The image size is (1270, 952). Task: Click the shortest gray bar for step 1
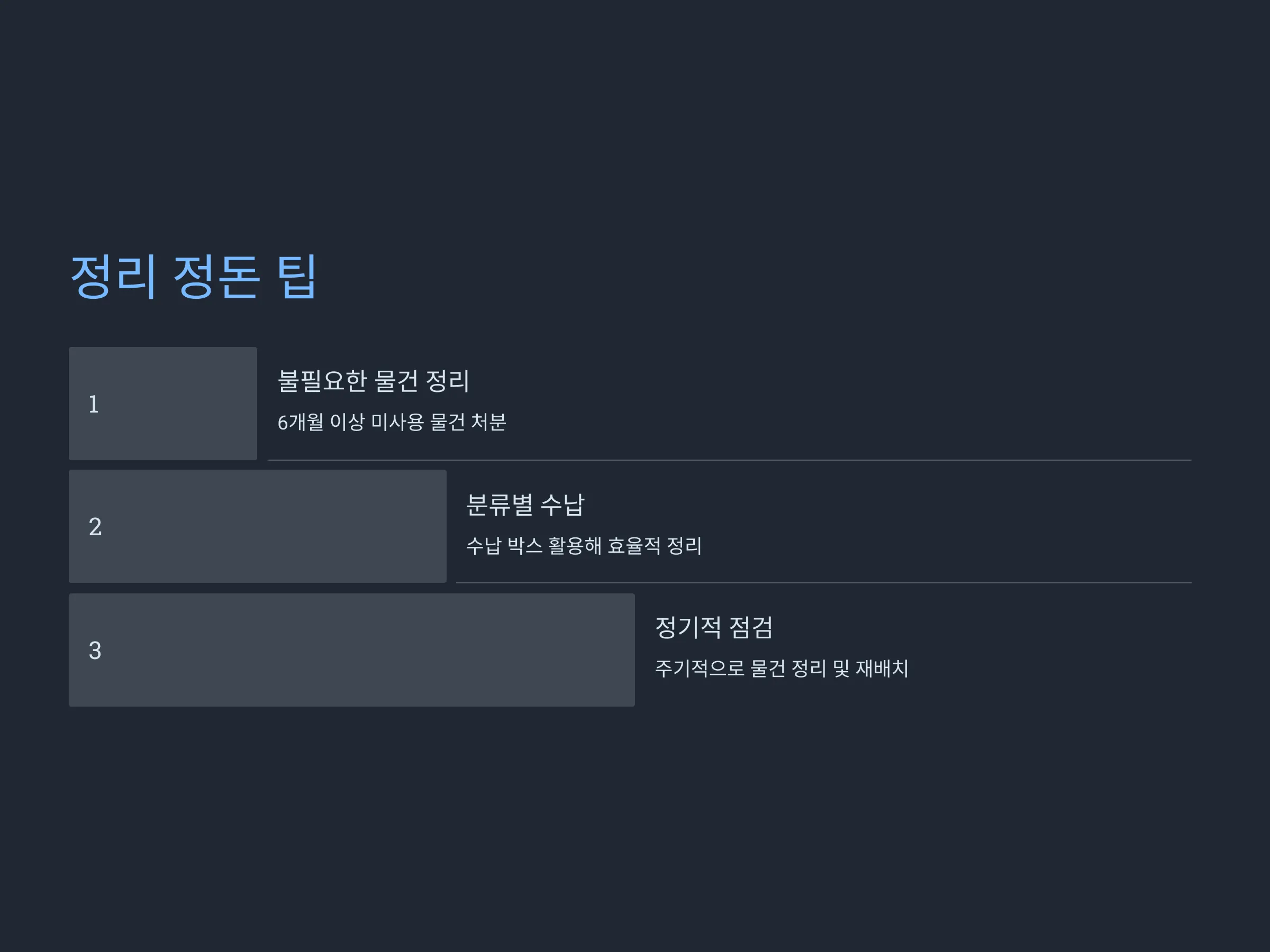[x=163, y=404]
